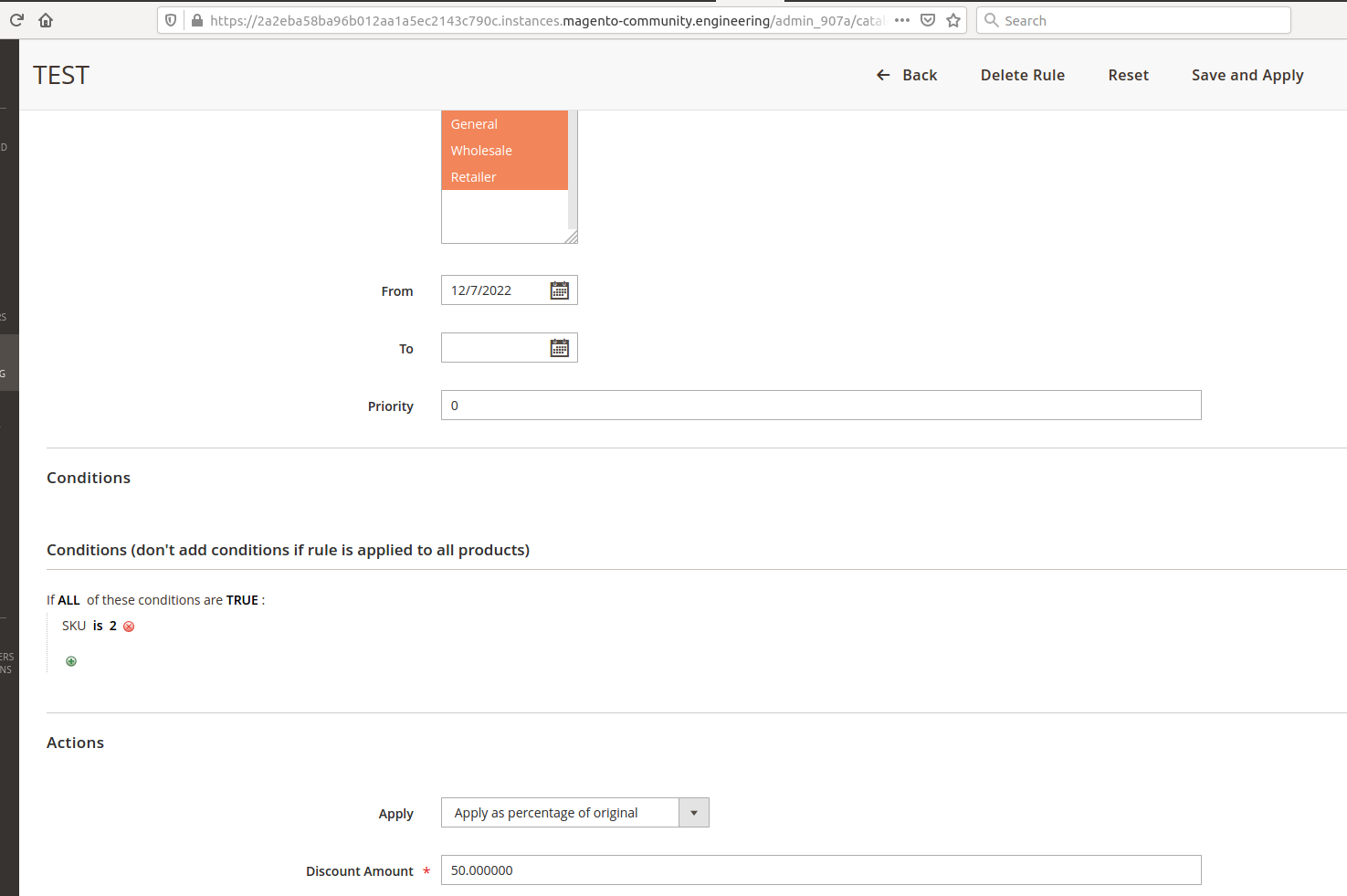Open the browser overflow menu

[901, 19]
